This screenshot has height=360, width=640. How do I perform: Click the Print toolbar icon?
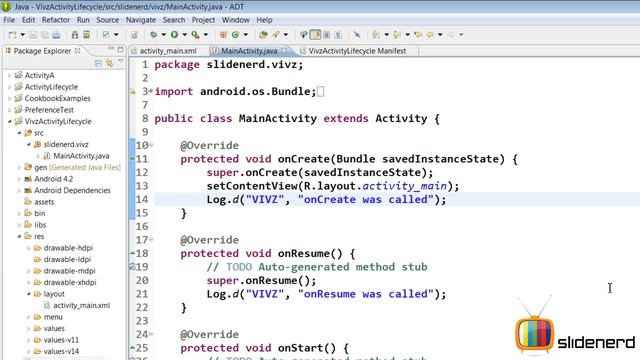(56, 35)
